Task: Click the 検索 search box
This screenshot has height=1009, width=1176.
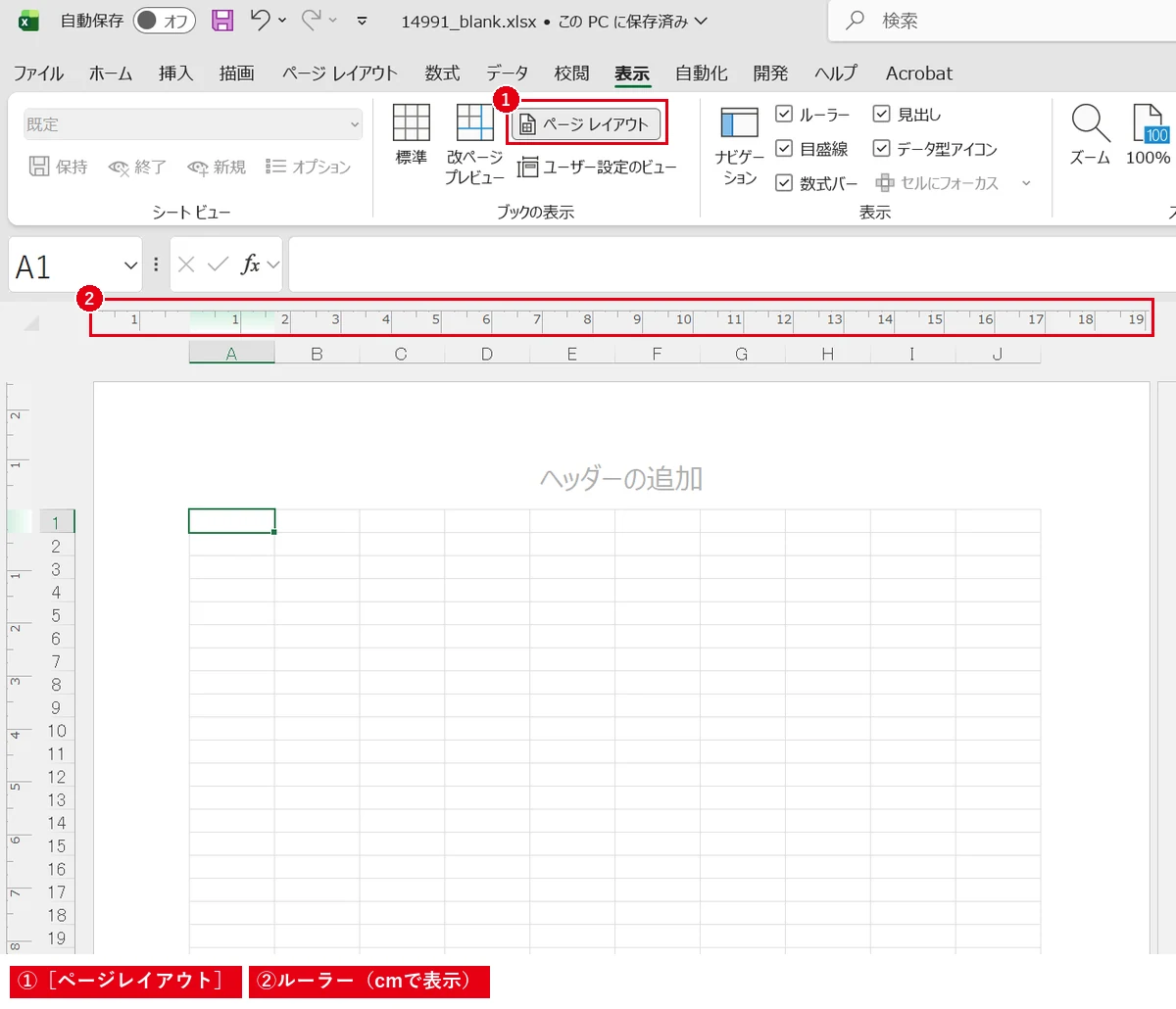Action: tap(1002, 21)
